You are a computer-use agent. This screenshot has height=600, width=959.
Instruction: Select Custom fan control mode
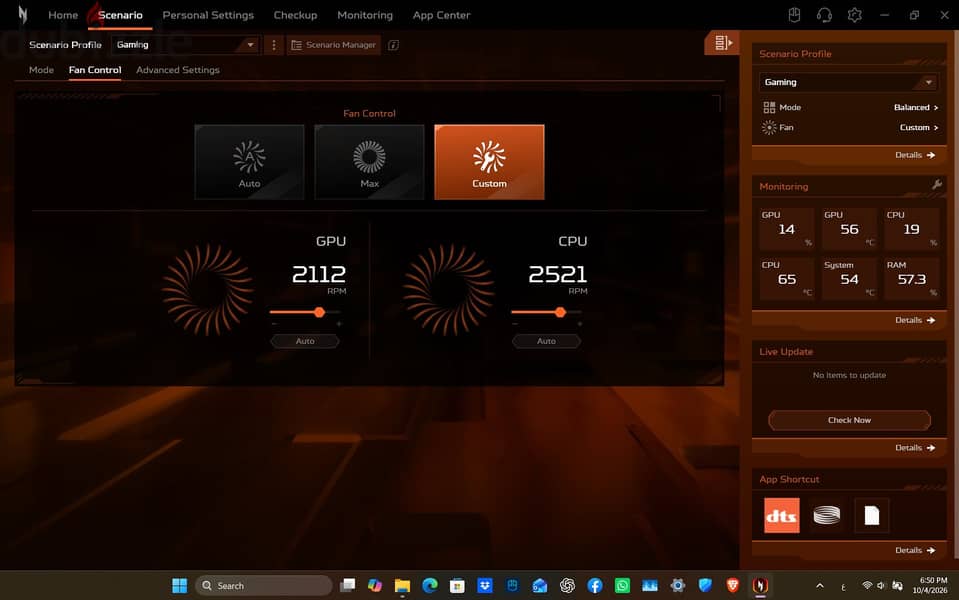pyautogui.click(x=489, y=162)
